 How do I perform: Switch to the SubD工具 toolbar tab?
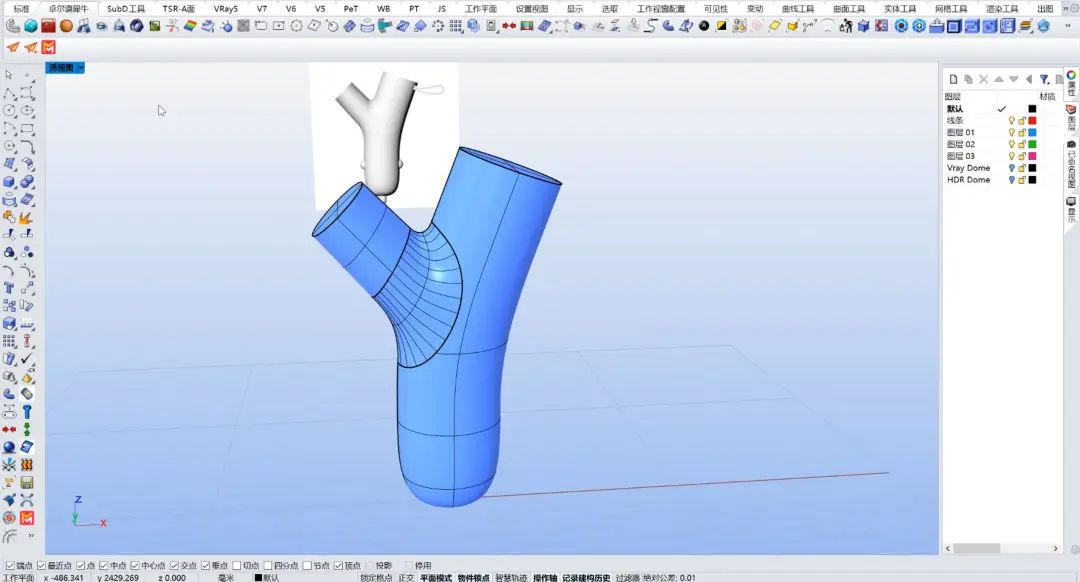[126, 8]
